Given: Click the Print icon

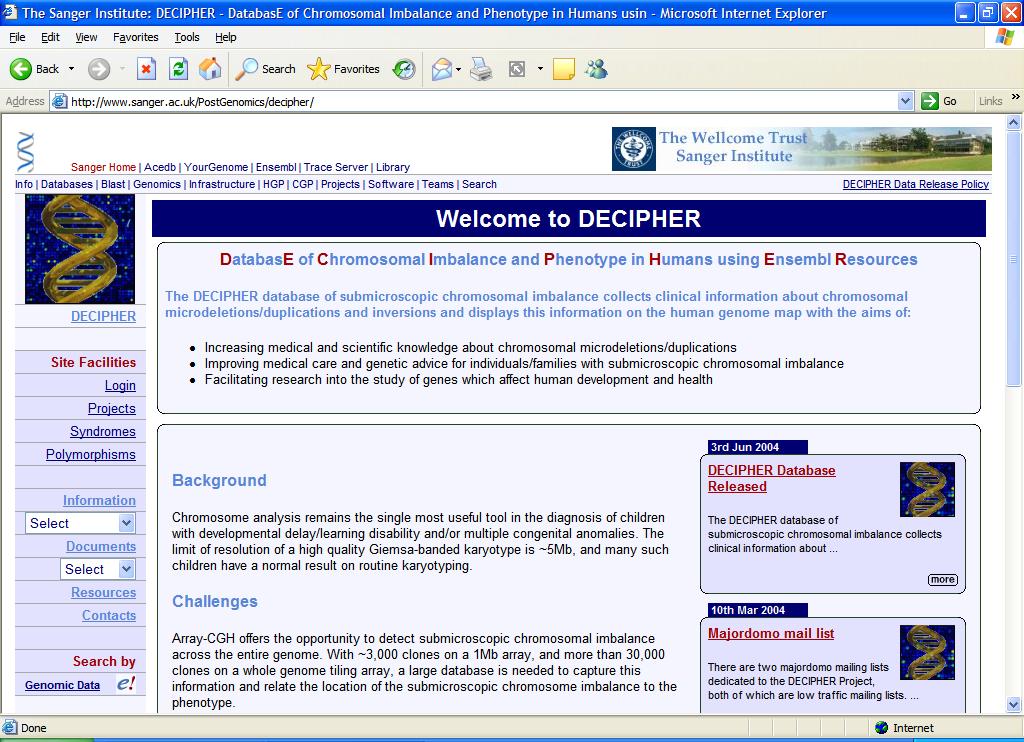Looking at the screenshot, I should coord(481,69).
